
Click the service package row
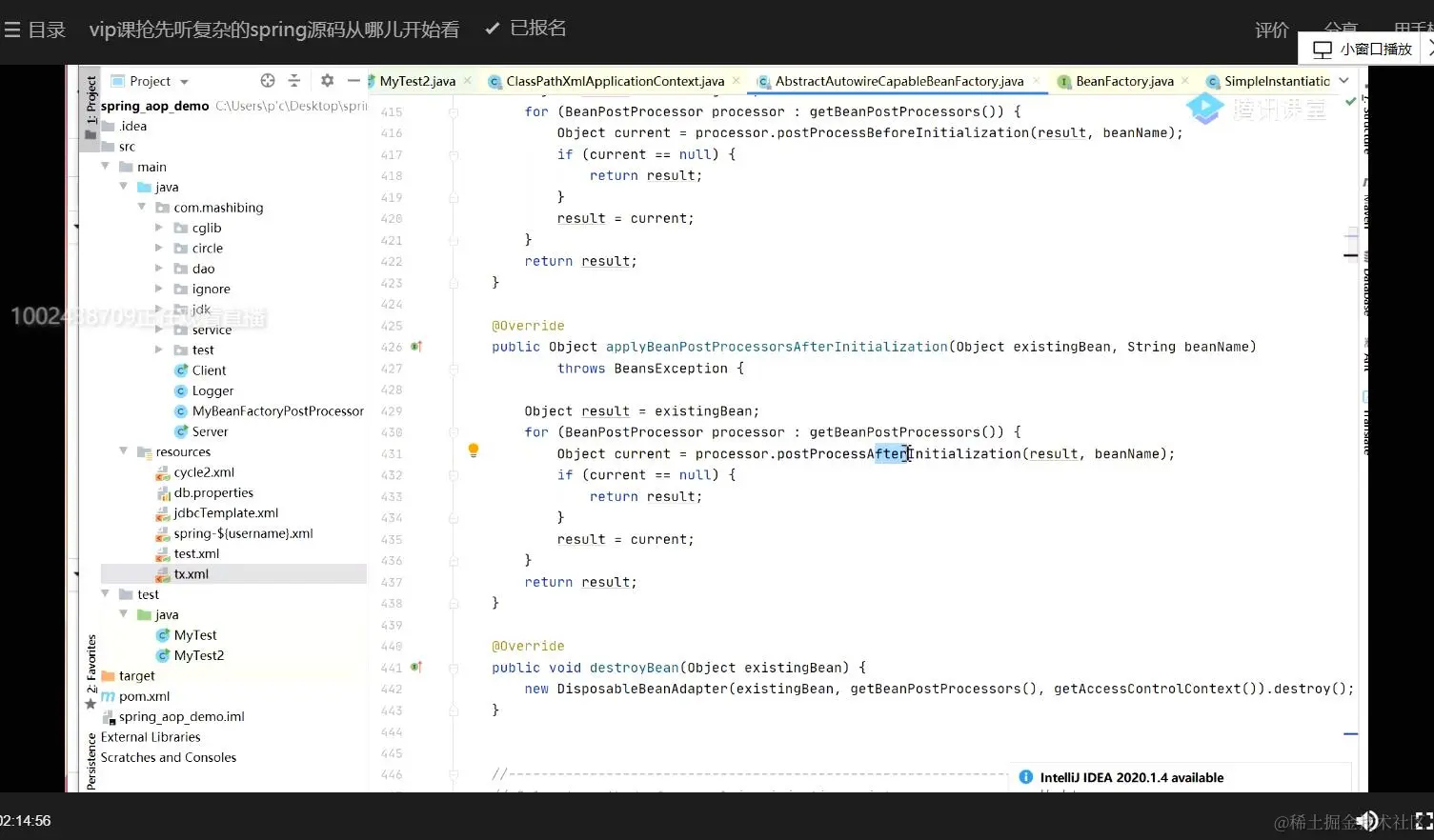click(212, 330)
